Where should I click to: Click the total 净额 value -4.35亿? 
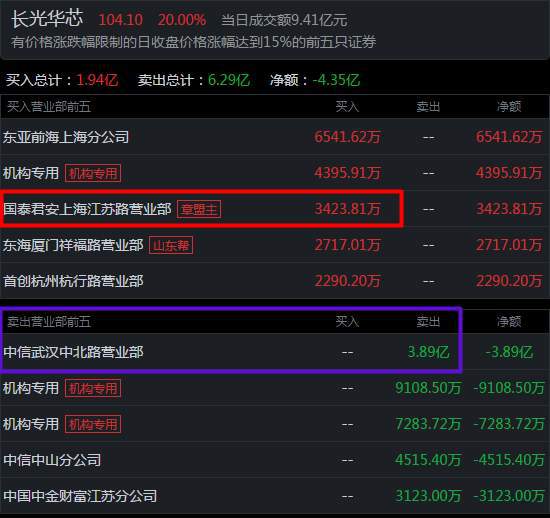(336, 80)
